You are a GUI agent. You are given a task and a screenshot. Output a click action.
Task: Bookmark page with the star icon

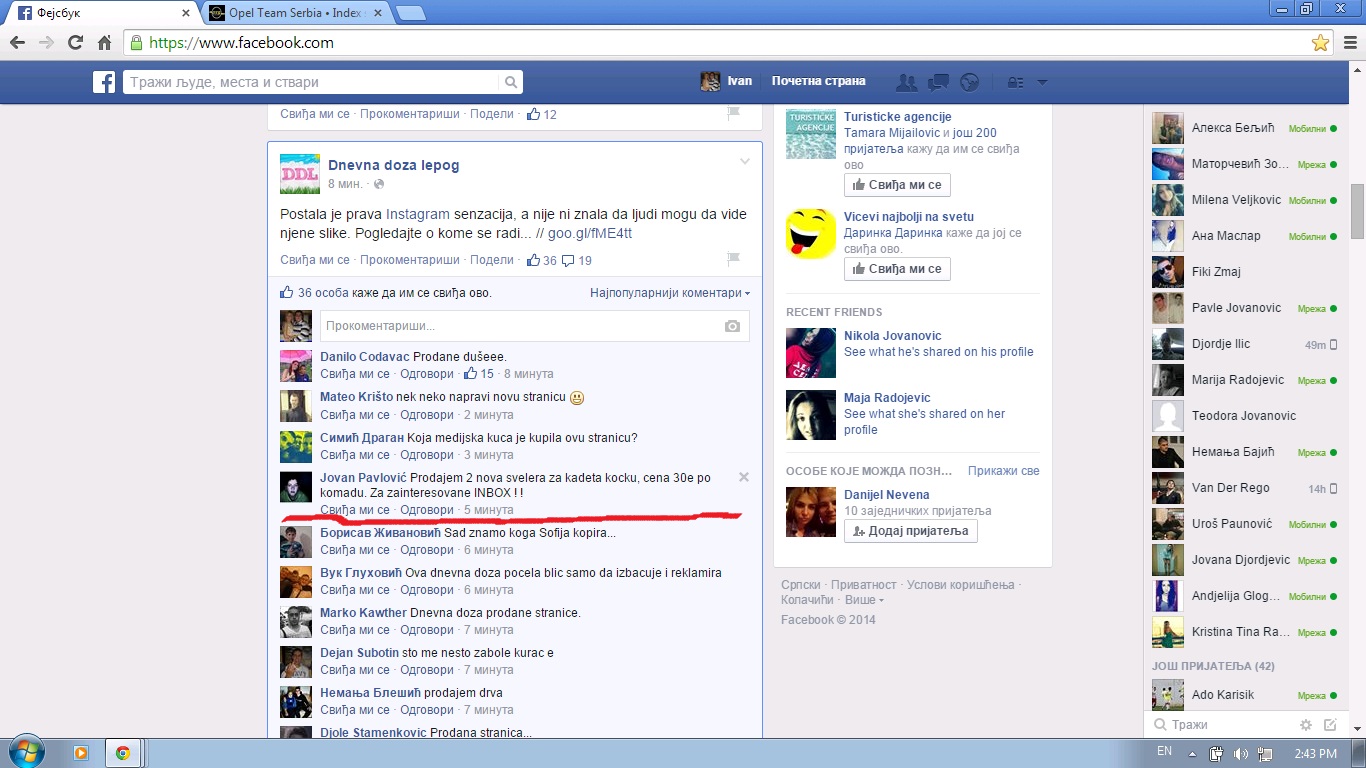1320,43
